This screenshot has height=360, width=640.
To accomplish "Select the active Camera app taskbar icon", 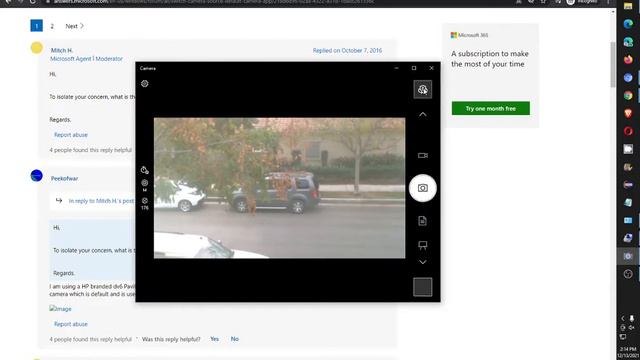I will [628, 256].
